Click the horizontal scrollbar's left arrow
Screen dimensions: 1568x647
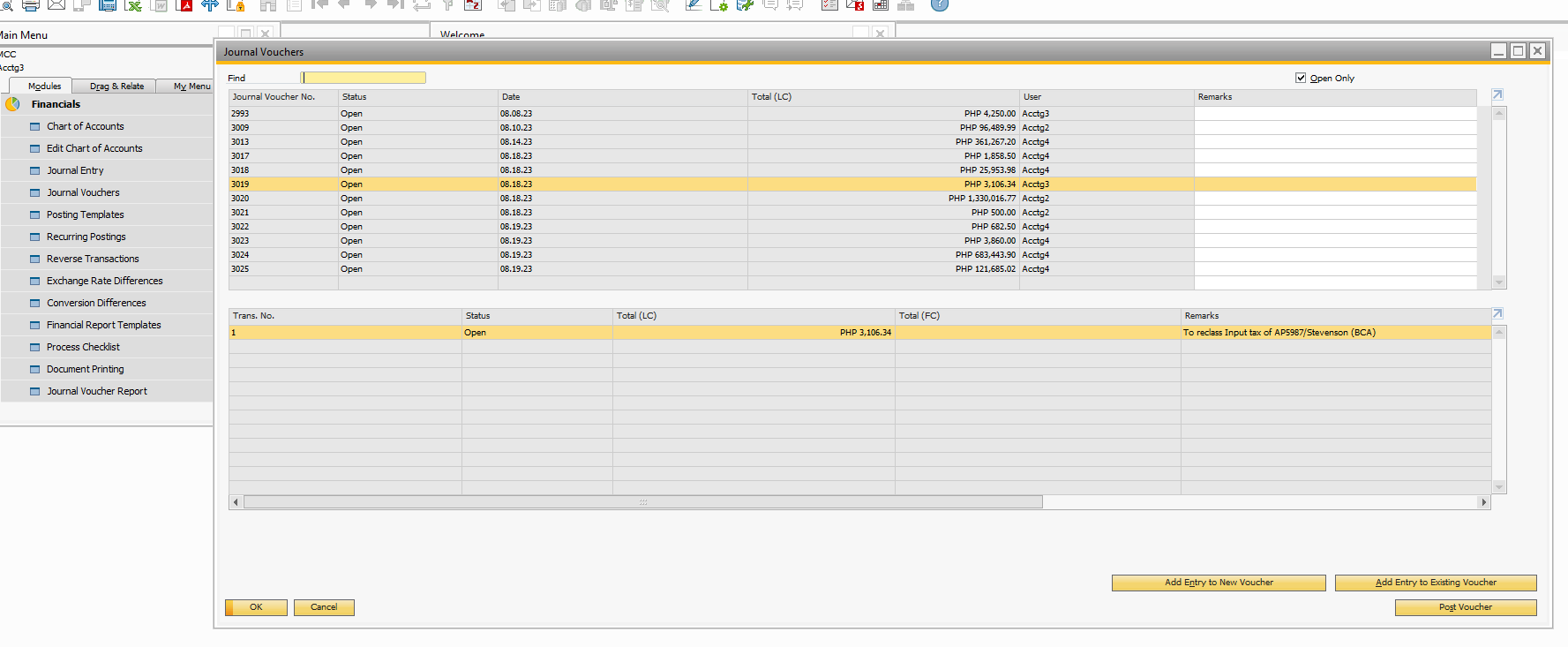[x=236, y=502]
